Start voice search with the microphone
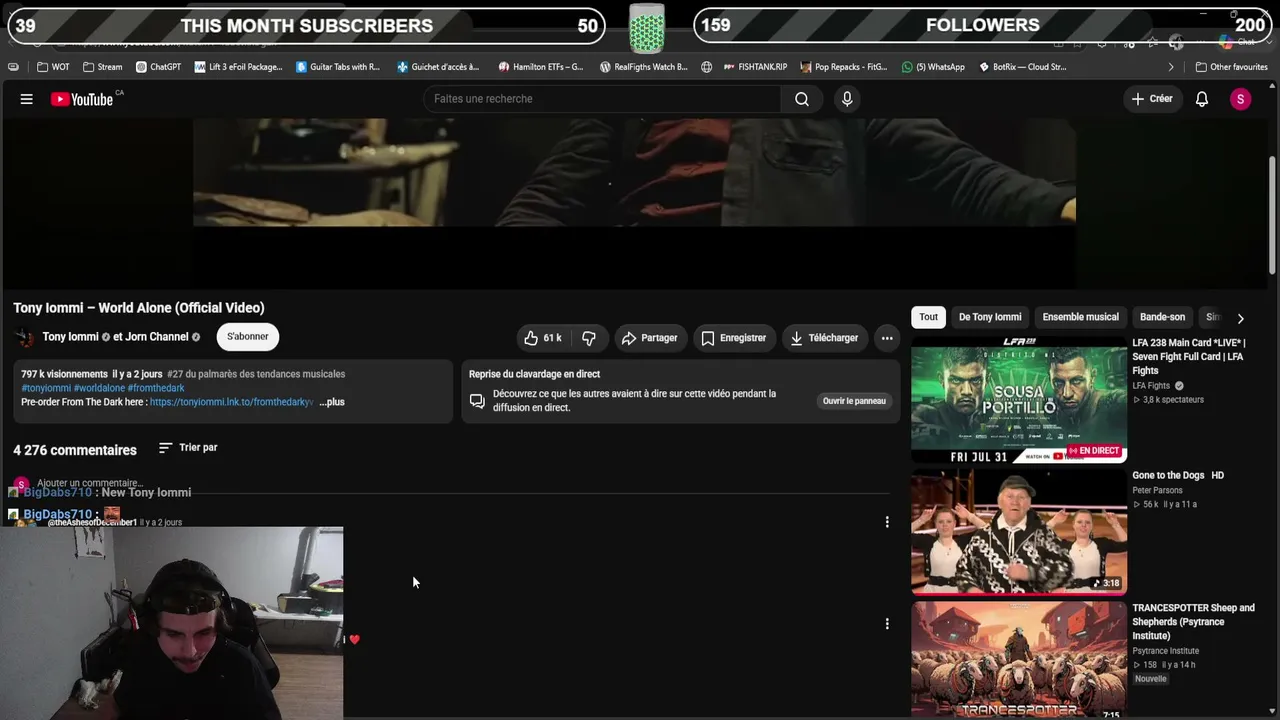Viewport: 1280px width, 720px height. pos(847,99)
